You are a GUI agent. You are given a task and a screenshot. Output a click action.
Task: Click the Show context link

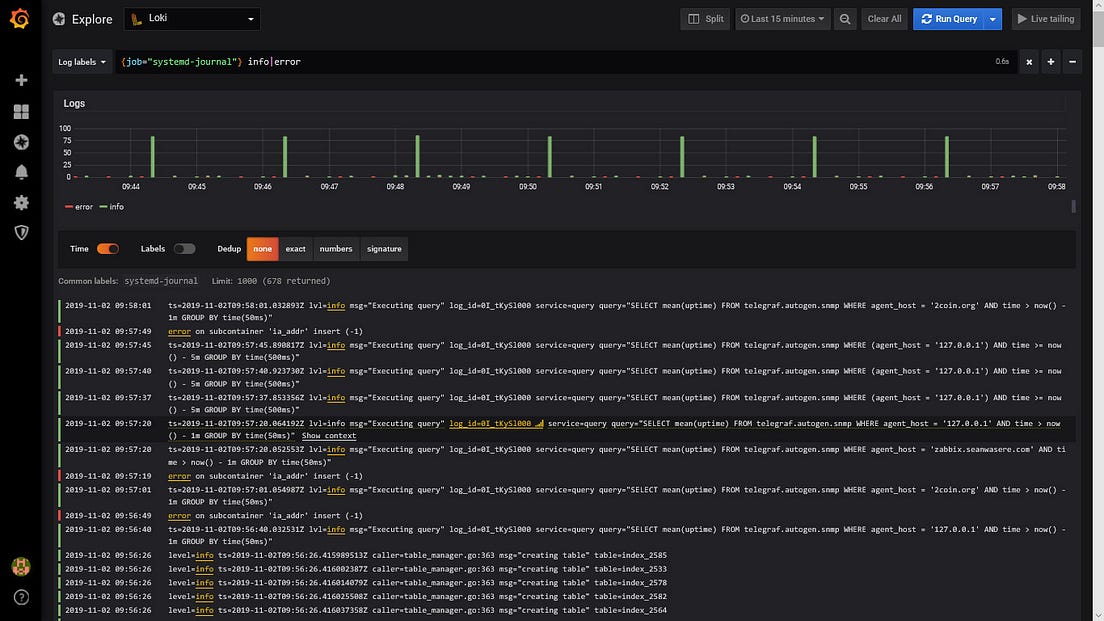pos(329,436)
